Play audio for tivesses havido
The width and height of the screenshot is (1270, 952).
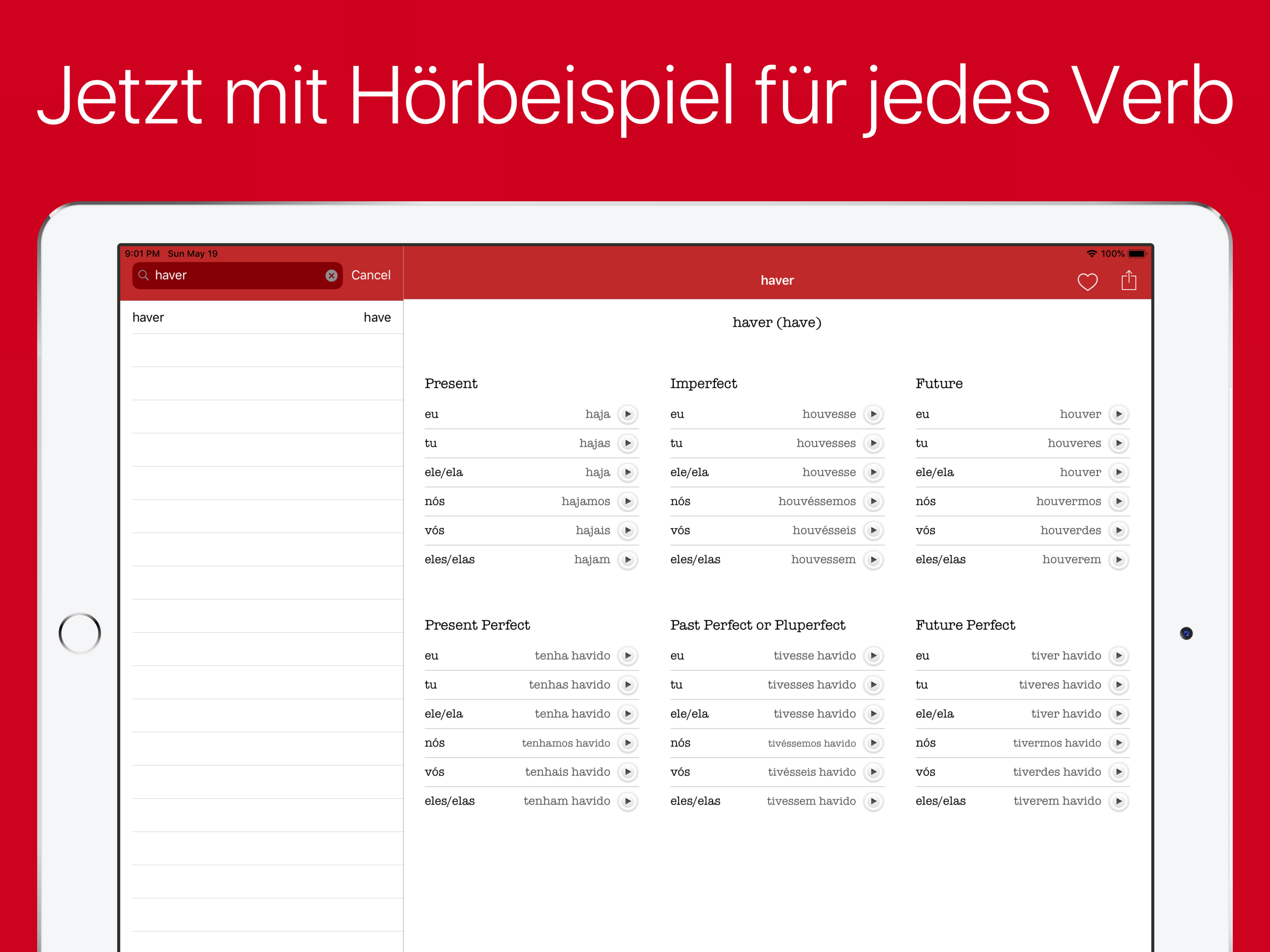(x=873, y=685)
